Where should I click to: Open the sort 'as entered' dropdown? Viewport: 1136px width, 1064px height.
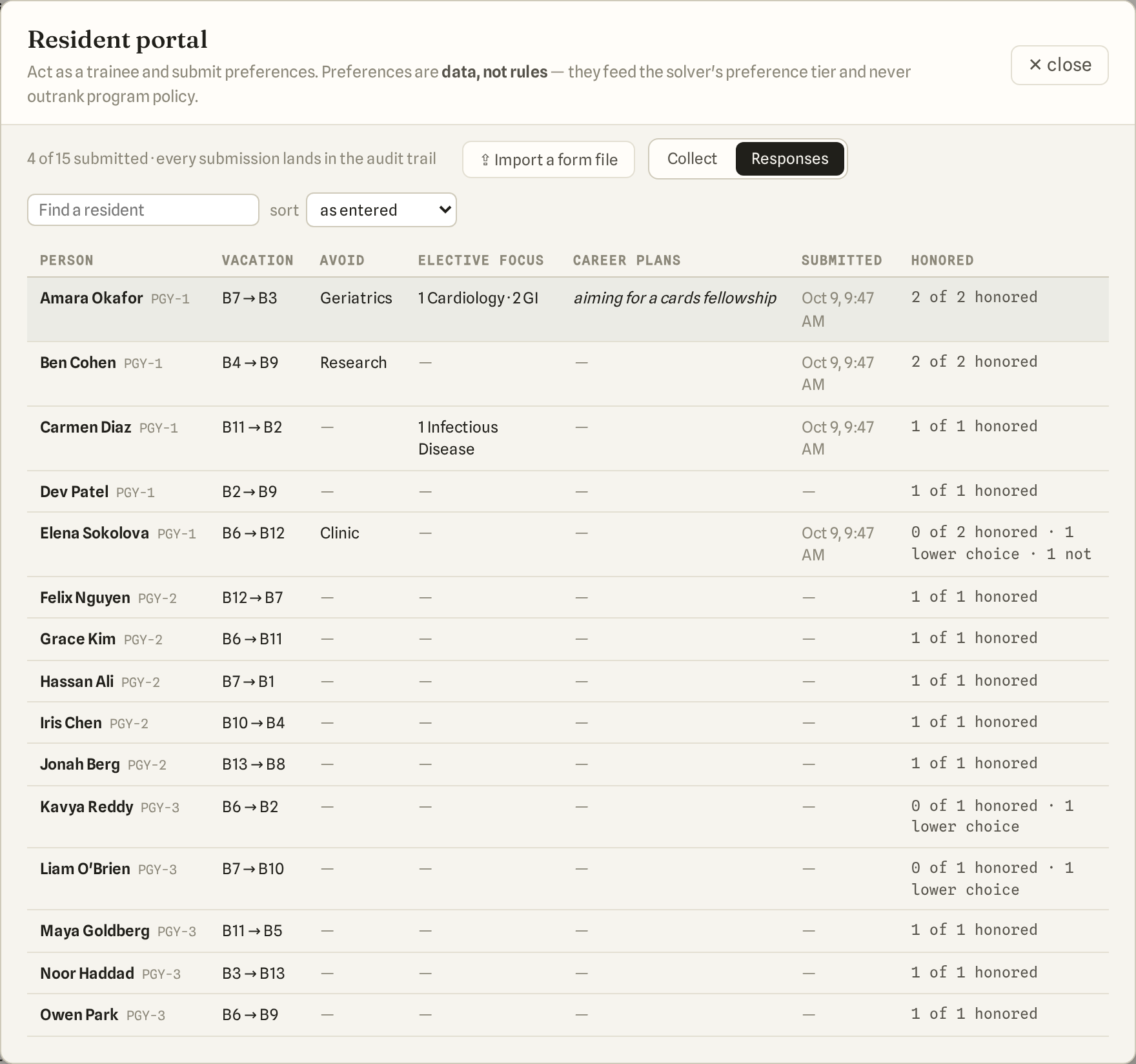(381, 210)
